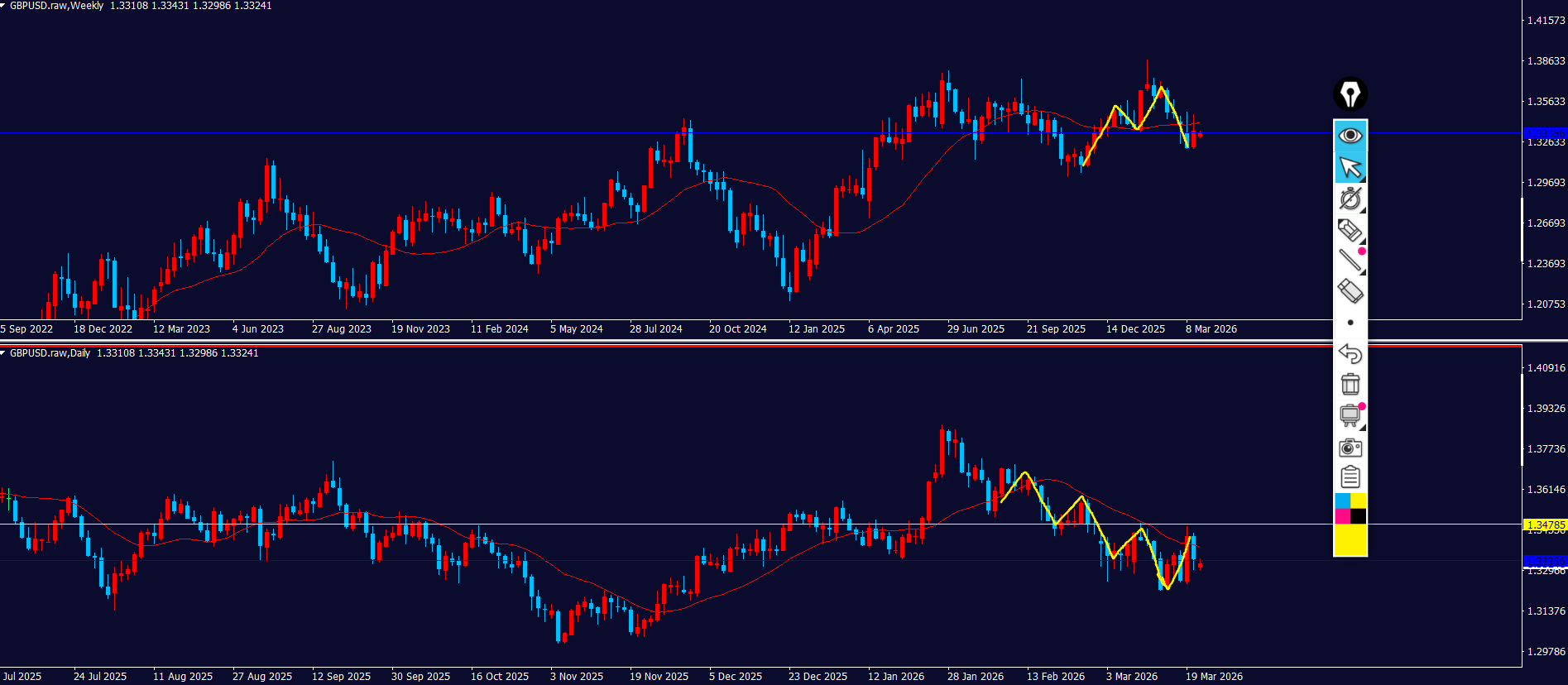1568x685 pixels.
Task: Toggle the eye visibility button
Action: 1350,135
